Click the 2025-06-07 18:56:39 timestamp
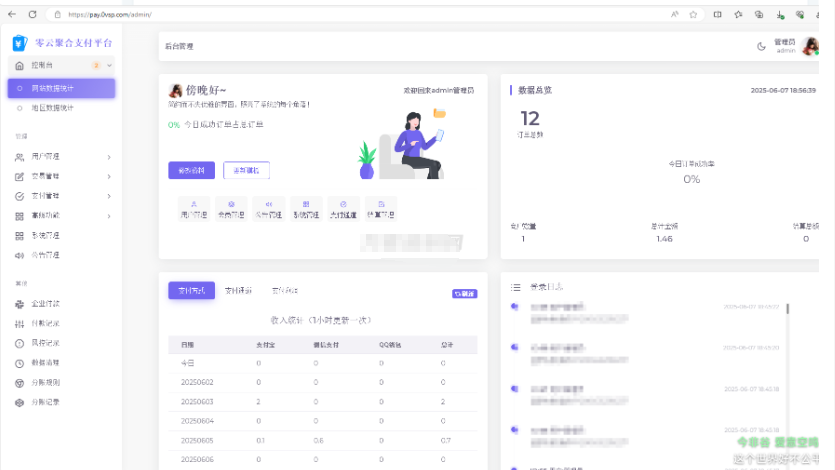Screen dimensions: 835x470 point(783,90)
